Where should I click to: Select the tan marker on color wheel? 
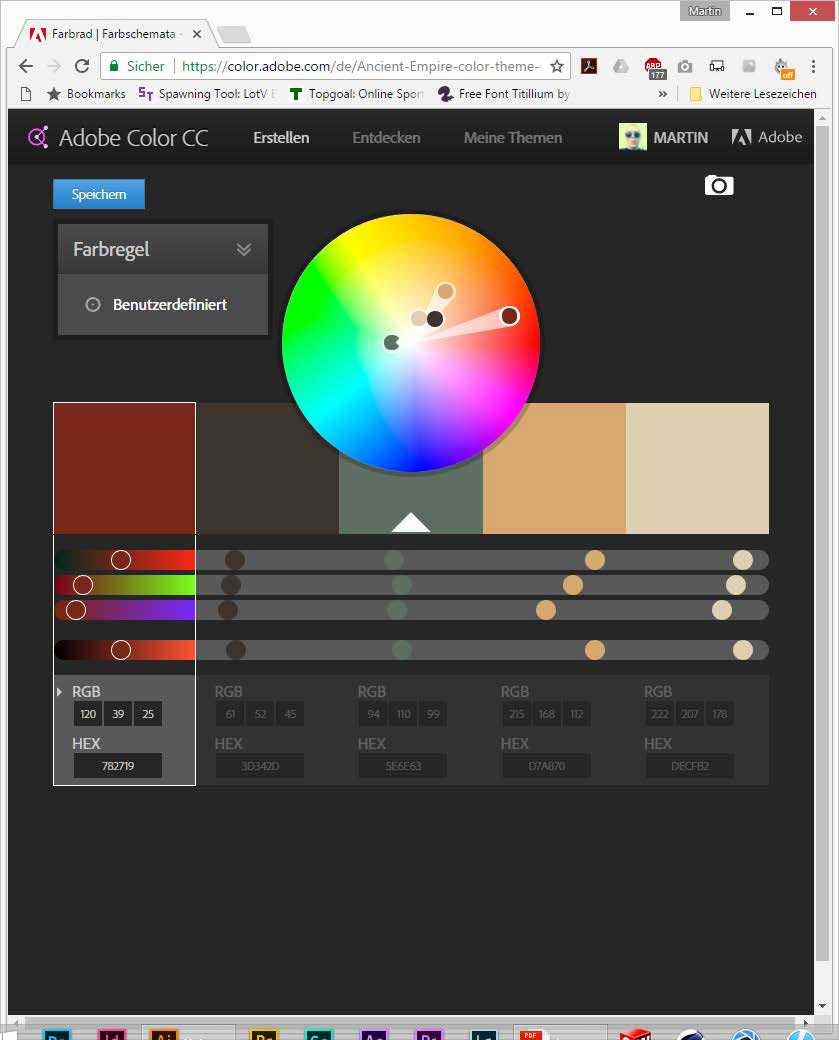tap(446, 291)
